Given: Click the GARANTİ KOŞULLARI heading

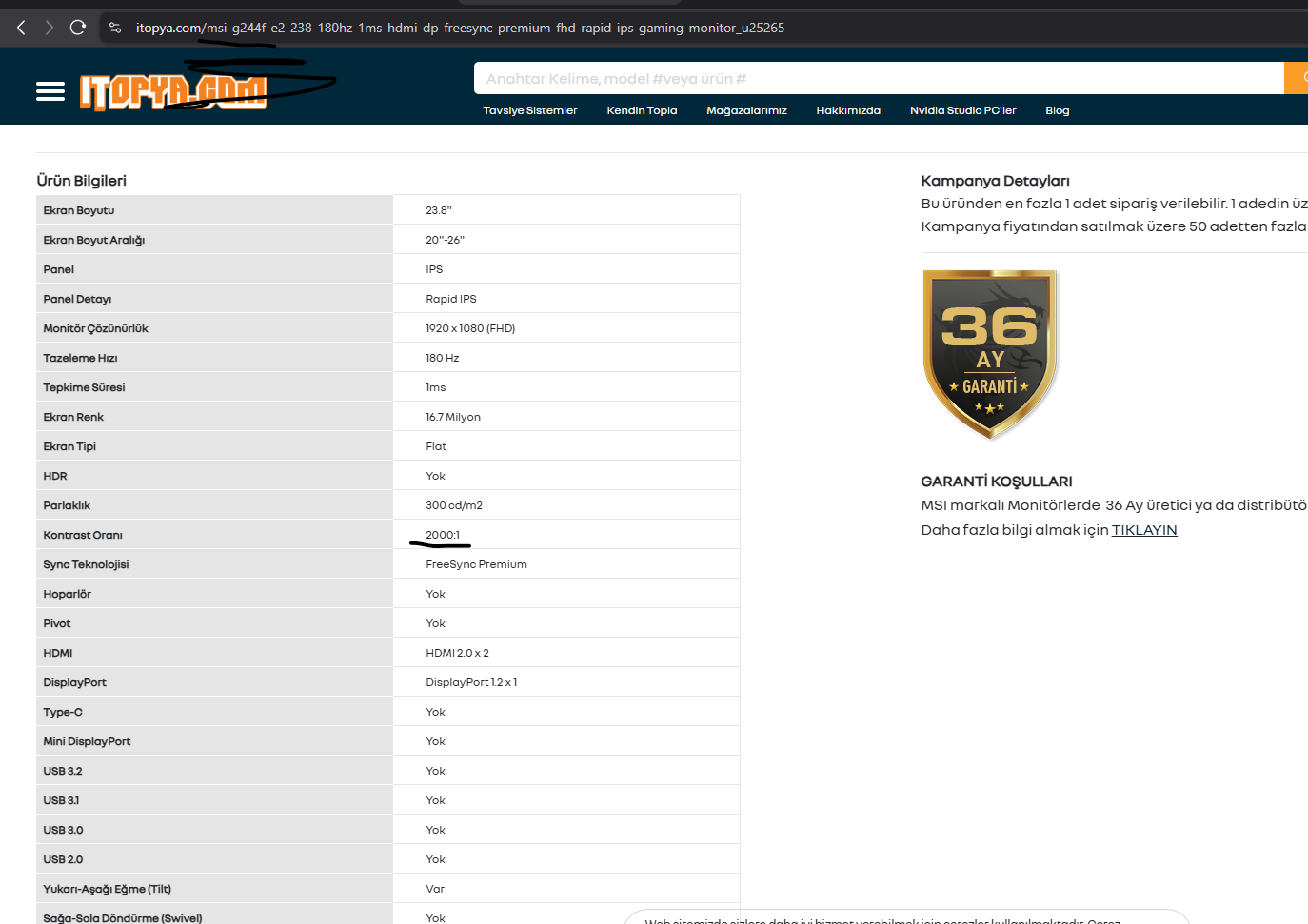Looking at the screenshot, I should [997, 482].
